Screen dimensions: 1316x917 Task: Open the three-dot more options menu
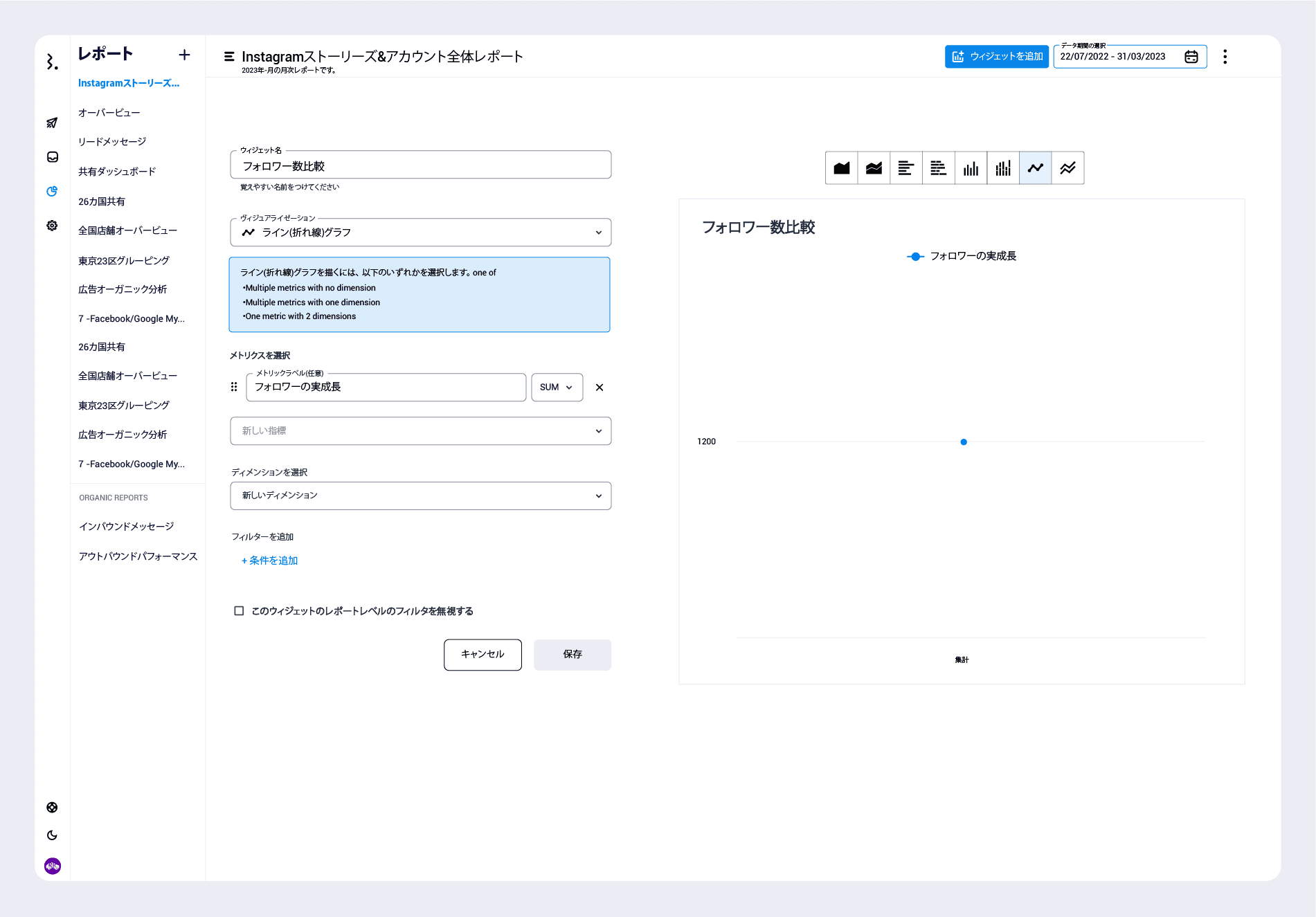coord(1225,57)
